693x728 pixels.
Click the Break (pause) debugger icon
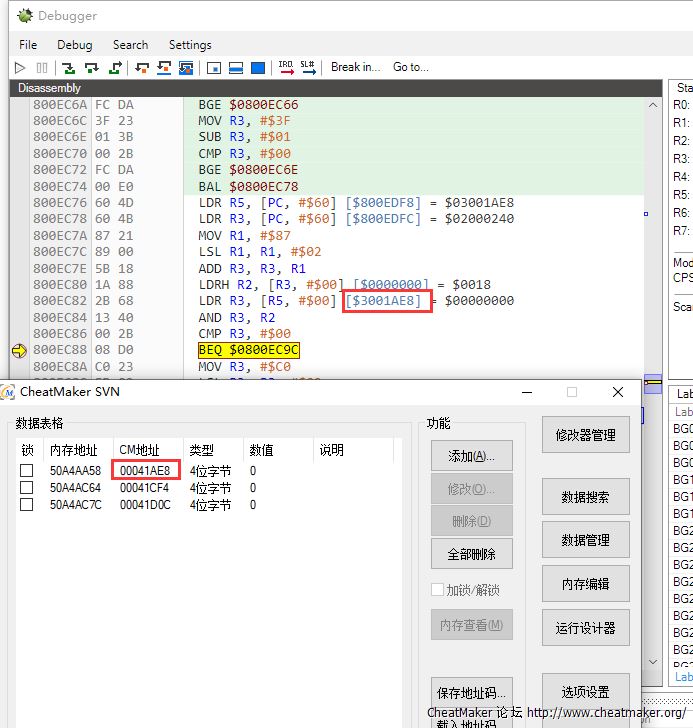[42, 68]
